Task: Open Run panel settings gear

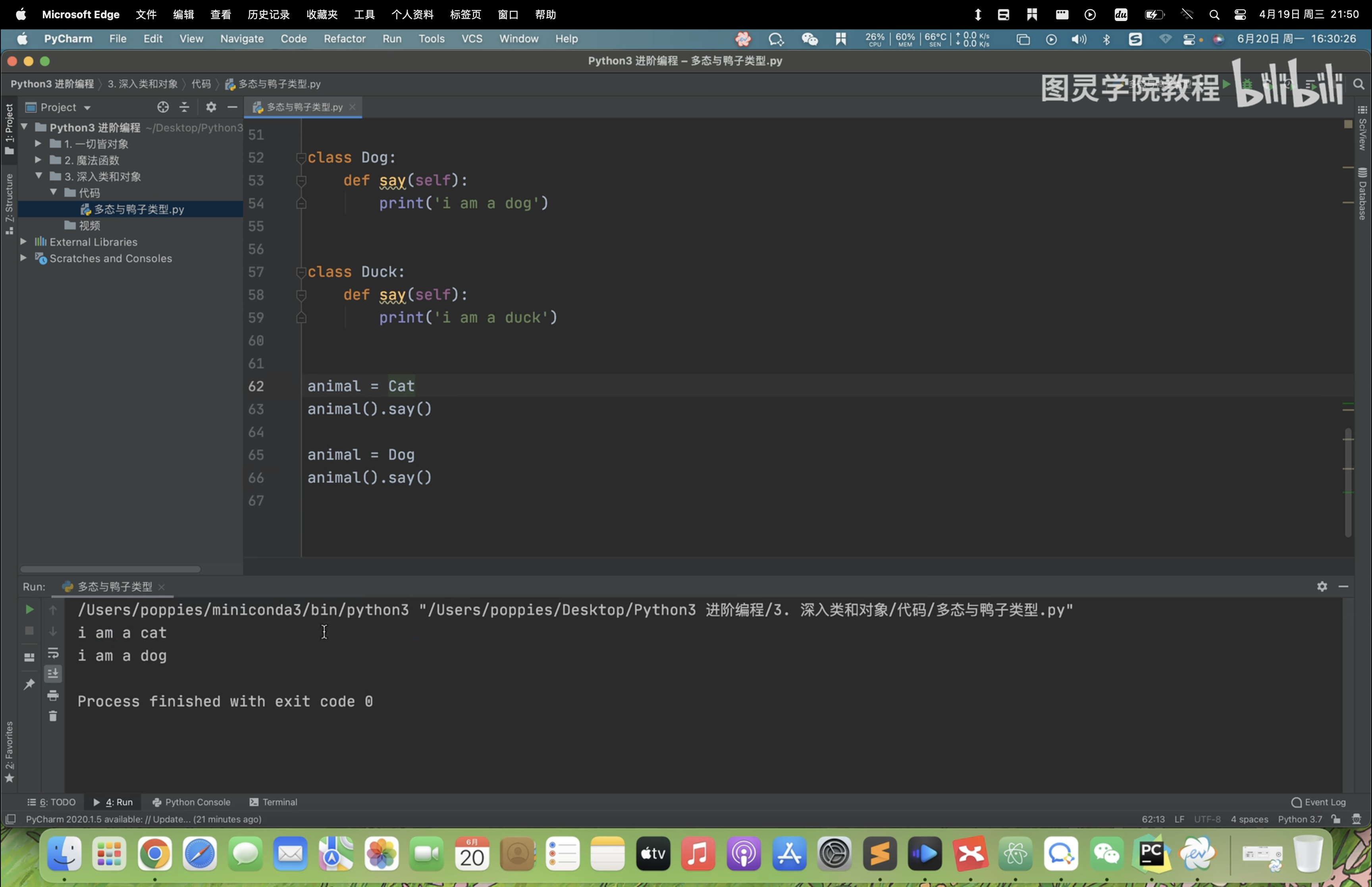Action: (1322, 586)
